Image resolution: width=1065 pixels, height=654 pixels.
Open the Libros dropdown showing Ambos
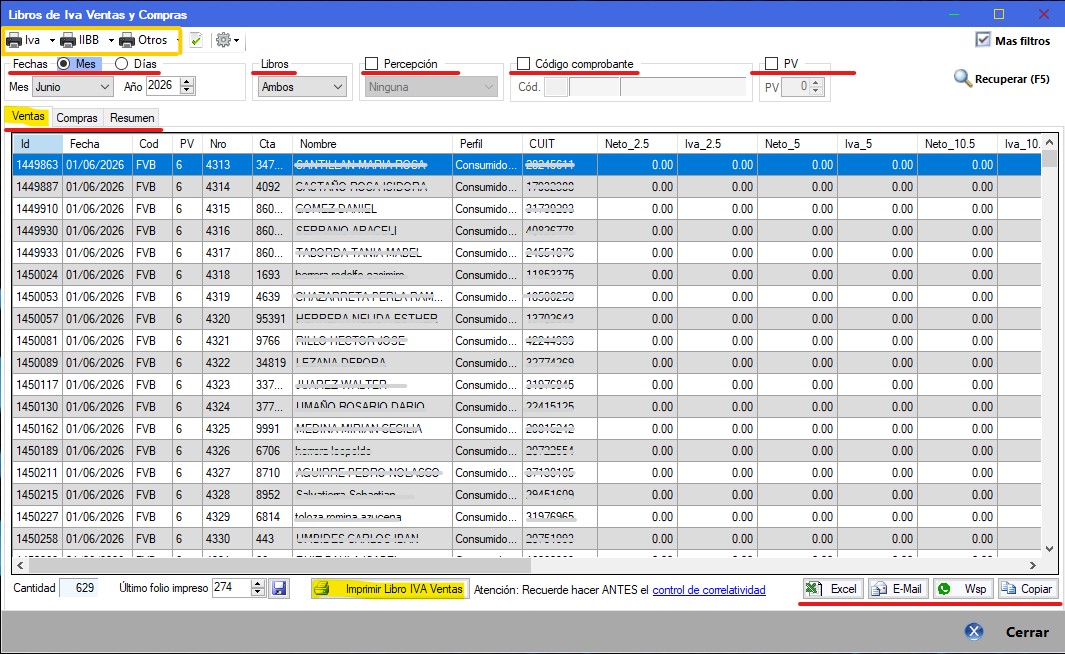(302, 87)
